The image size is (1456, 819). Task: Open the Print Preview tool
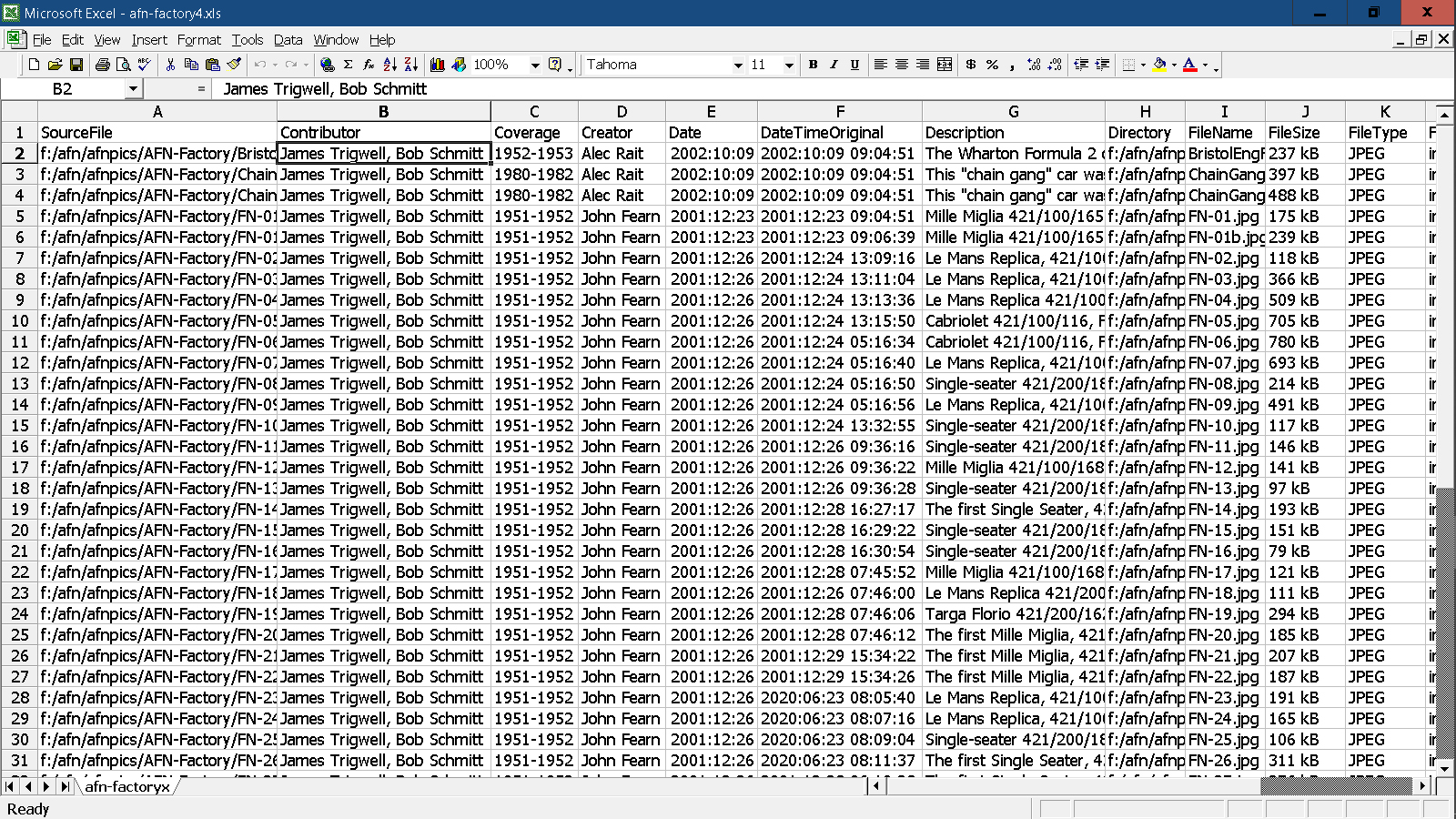tap(123, 65)
